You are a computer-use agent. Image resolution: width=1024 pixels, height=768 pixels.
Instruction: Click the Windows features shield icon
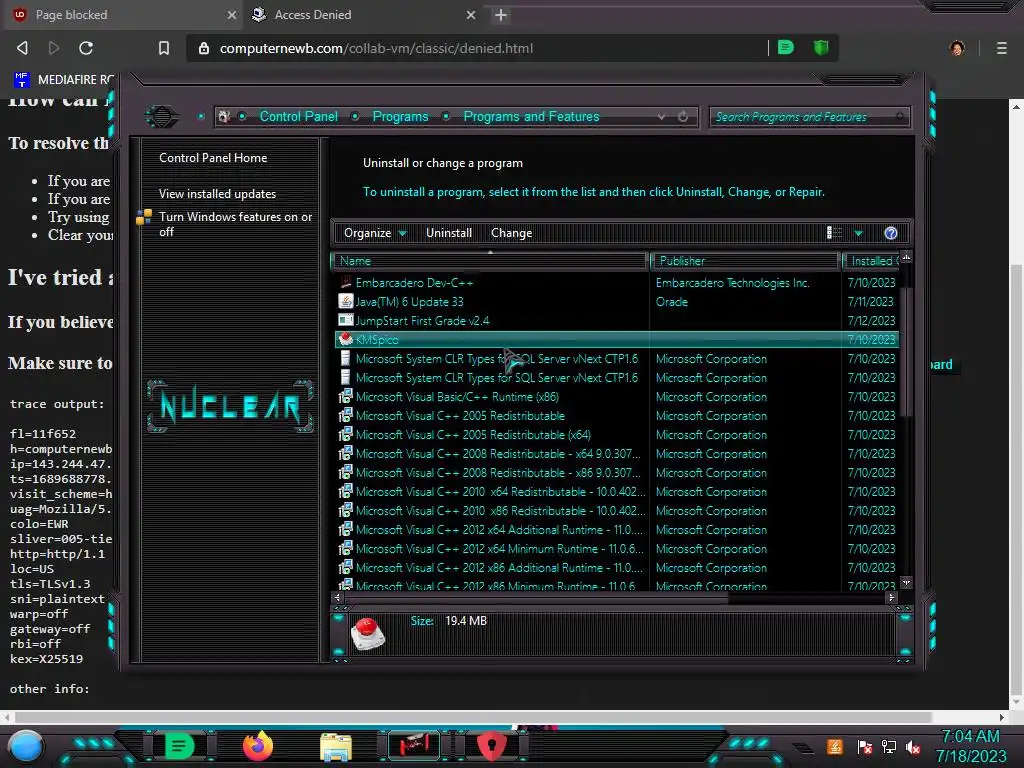pos(144,217)
